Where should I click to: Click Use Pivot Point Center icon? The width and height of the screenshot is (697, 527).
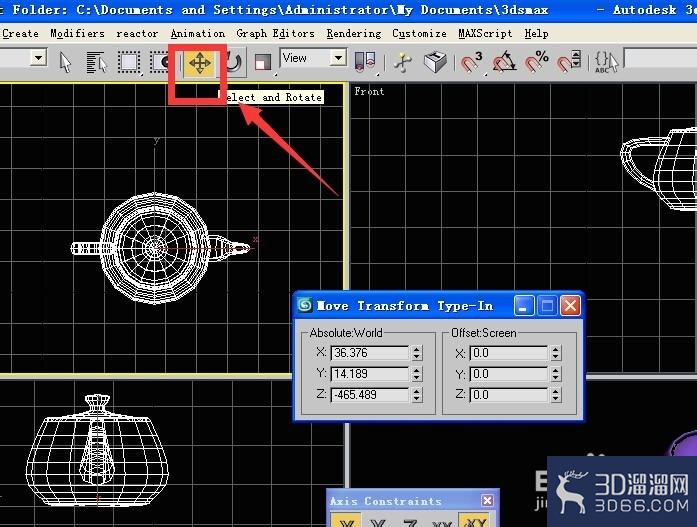[365, 62]
